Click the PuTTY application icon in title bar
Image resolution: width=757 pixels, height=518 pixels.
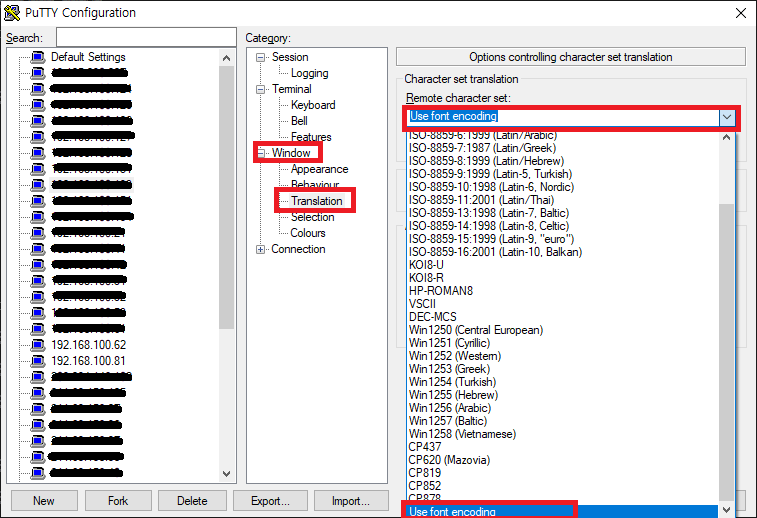(12, 13)
